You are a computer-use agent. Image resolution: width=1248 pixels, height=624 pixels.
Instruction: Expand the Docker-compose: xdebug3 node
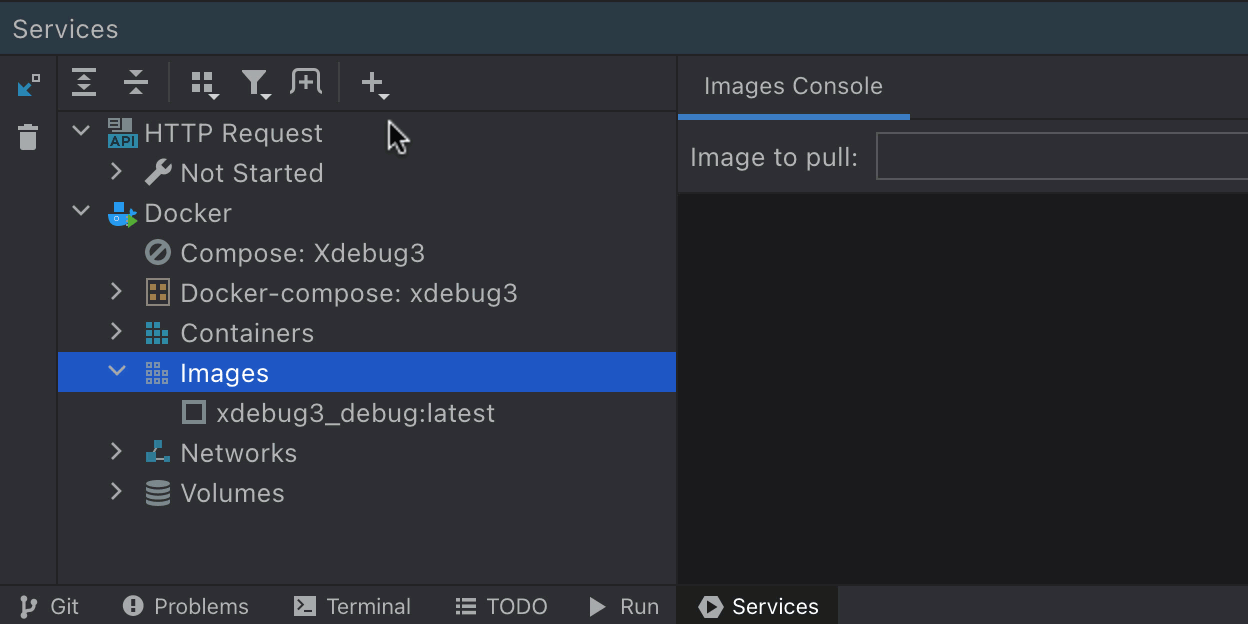(x=117, y=292)
